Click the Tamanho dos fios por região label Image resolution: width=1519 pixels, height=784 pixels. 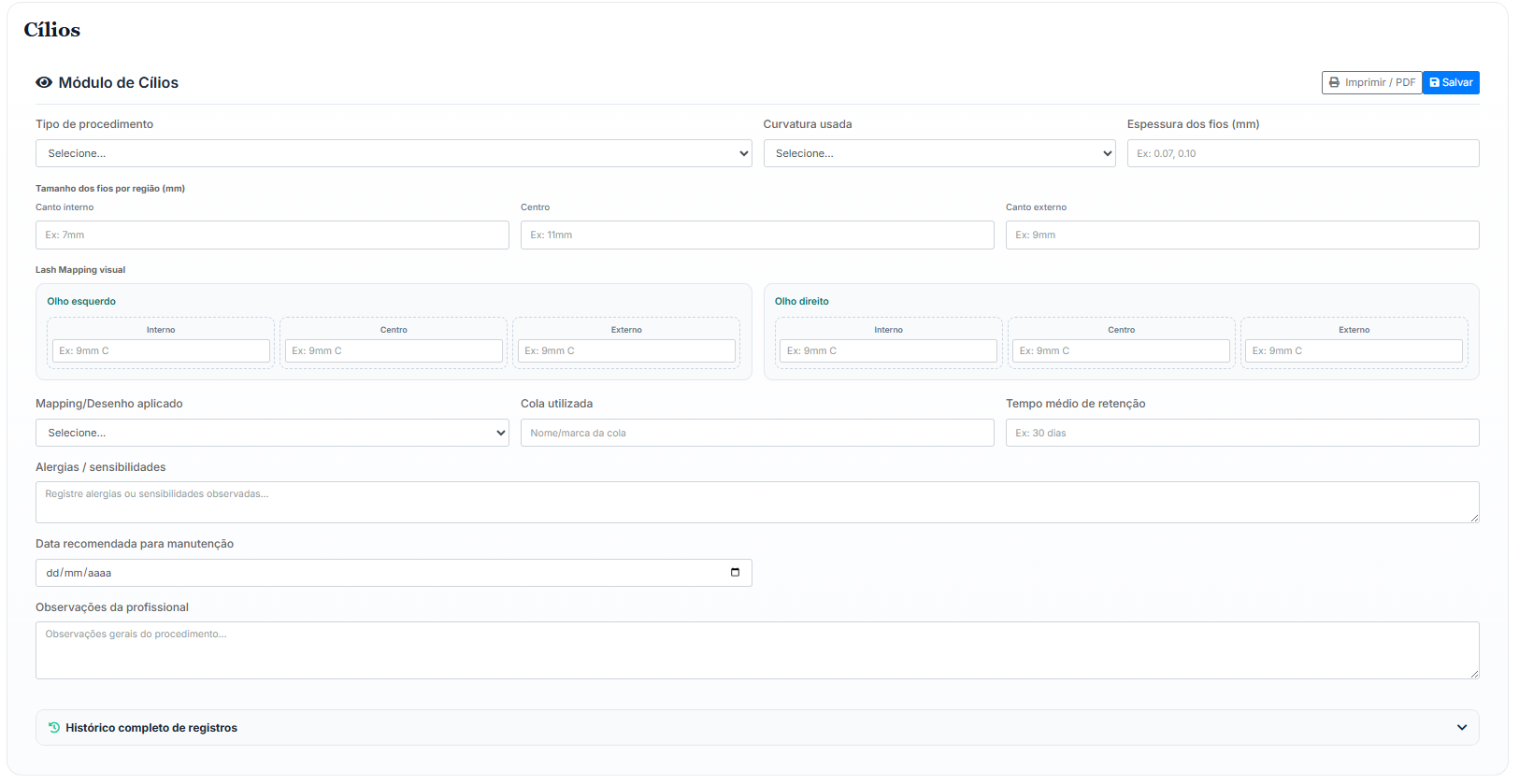[110, 189]
